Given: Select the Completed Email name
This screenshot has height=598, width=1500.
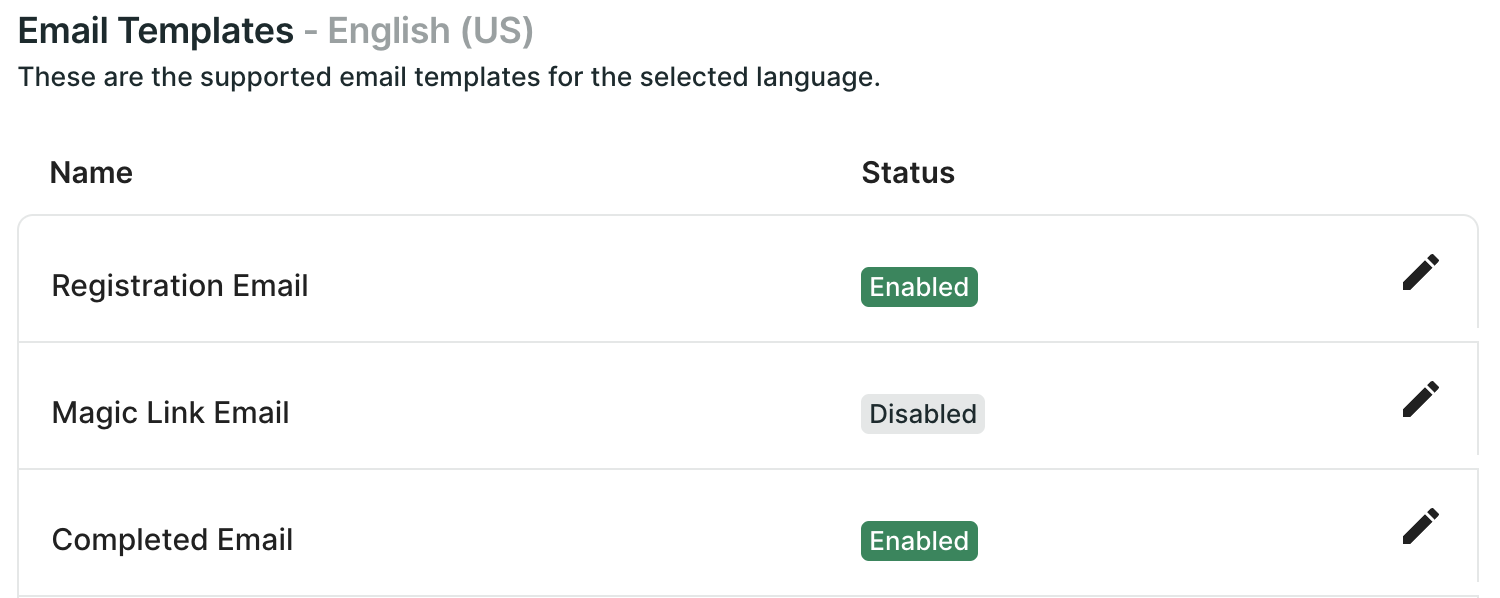Looking at the screenshot, I should (172, 540).
